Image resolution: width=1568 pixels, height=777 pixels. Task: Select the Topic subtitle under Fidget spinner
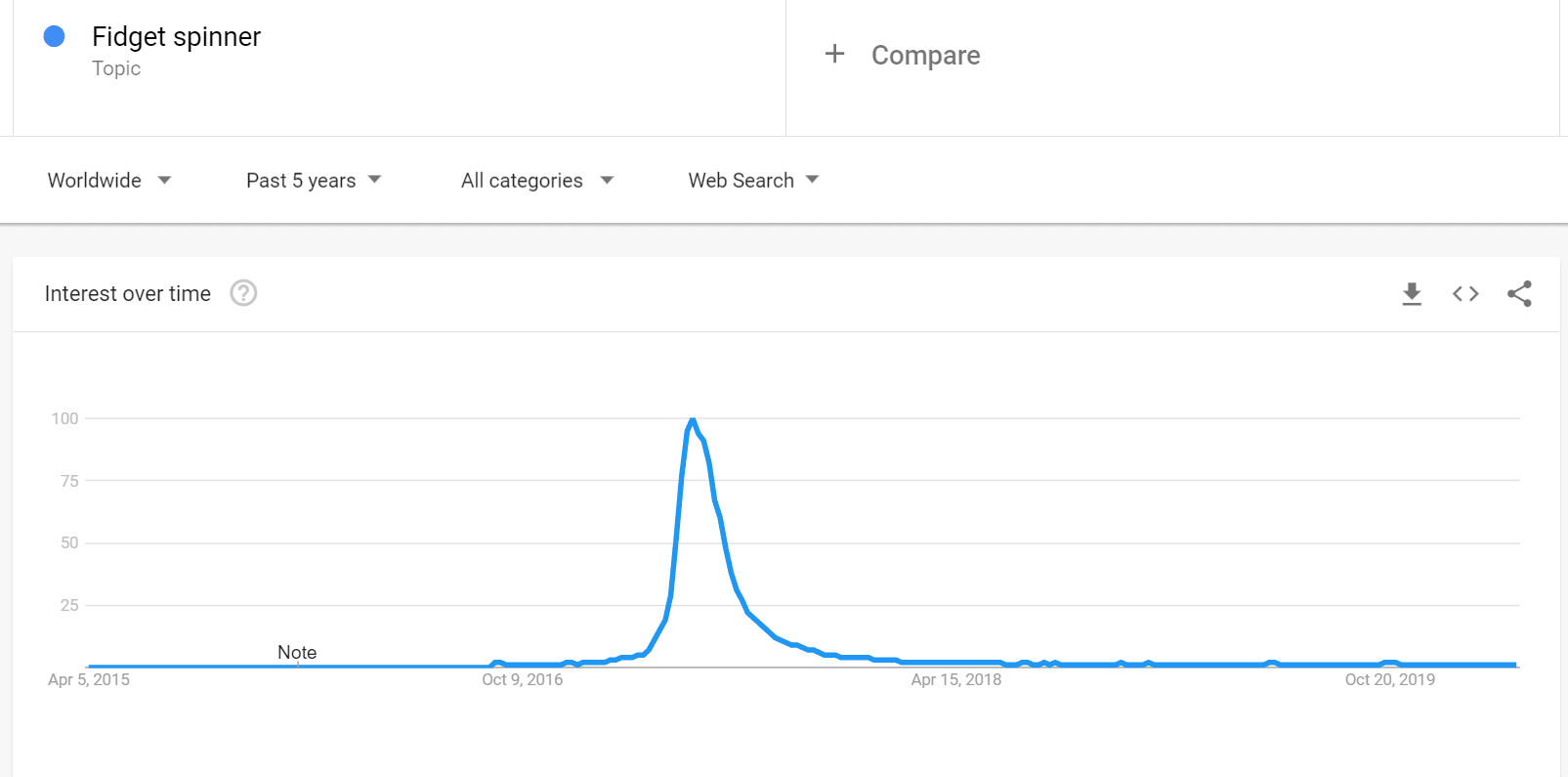(116, 68)
